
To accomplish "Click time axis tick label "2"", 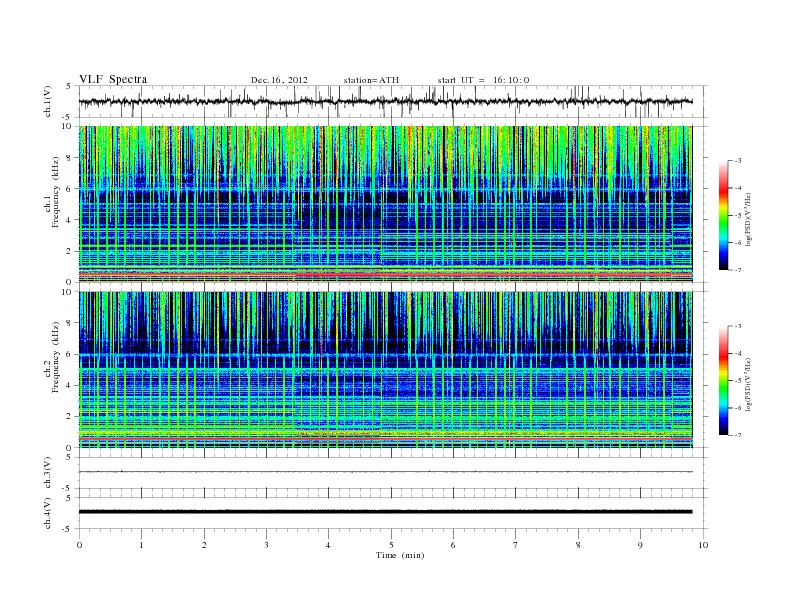I will pyautogui.click(x=204, y=545).
